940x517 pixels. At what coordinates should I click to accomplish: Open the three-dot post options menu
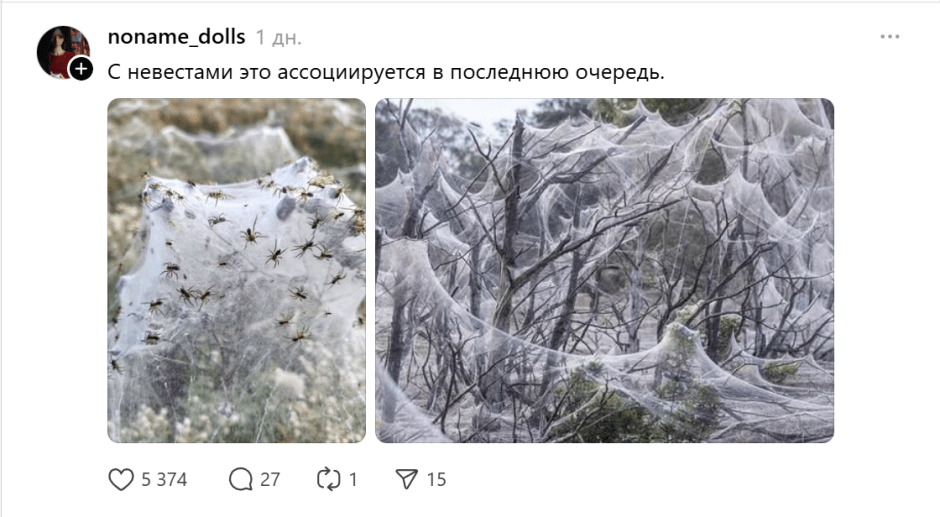coord(890,37)
